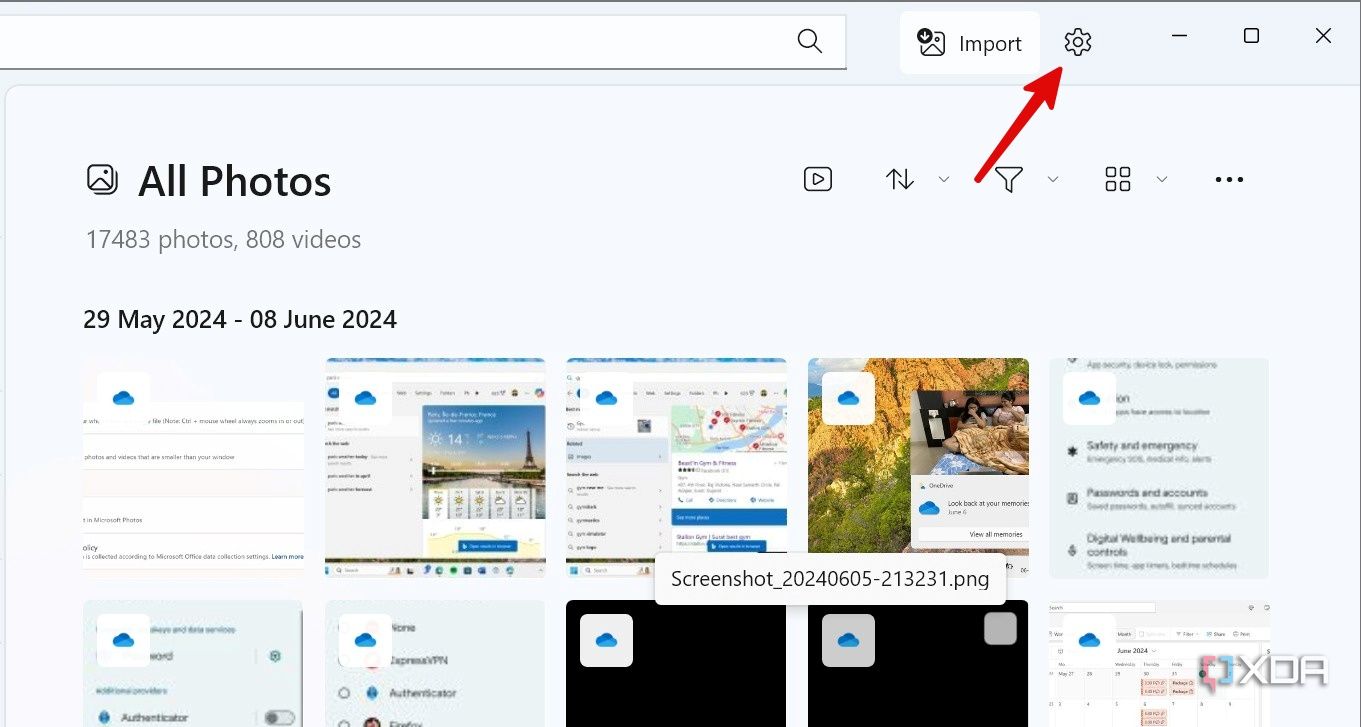Open the See more ellipsis menu
Screen dimensions: 1361x727
[1228, 179]
